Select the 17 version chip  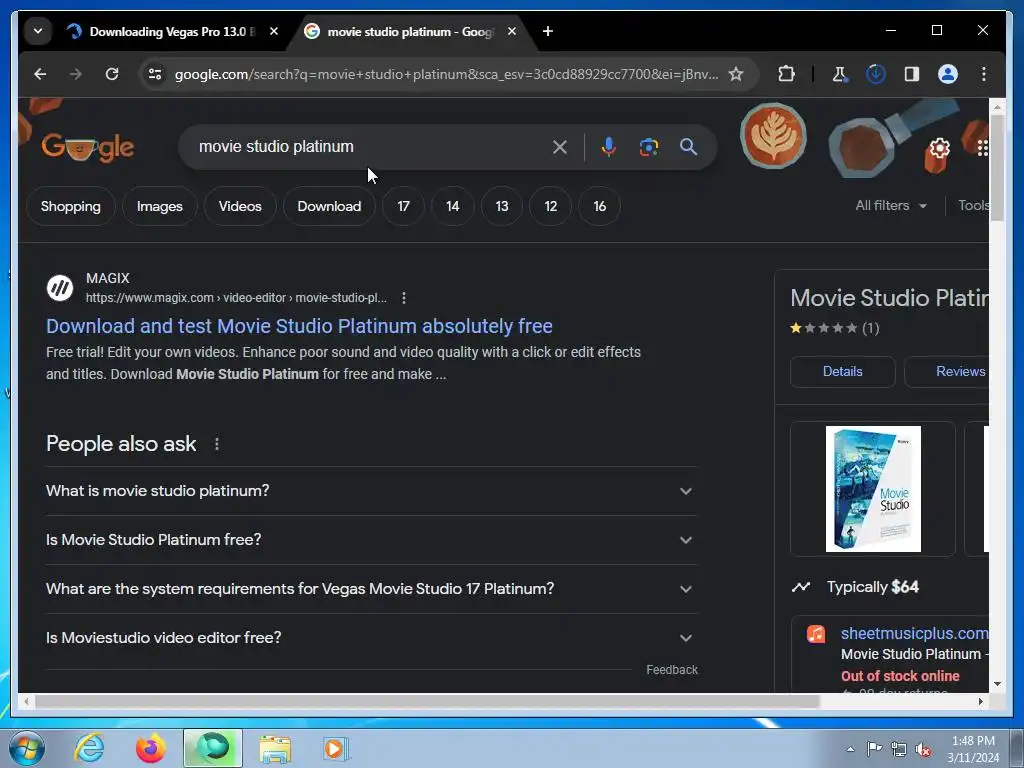point(404,206)
